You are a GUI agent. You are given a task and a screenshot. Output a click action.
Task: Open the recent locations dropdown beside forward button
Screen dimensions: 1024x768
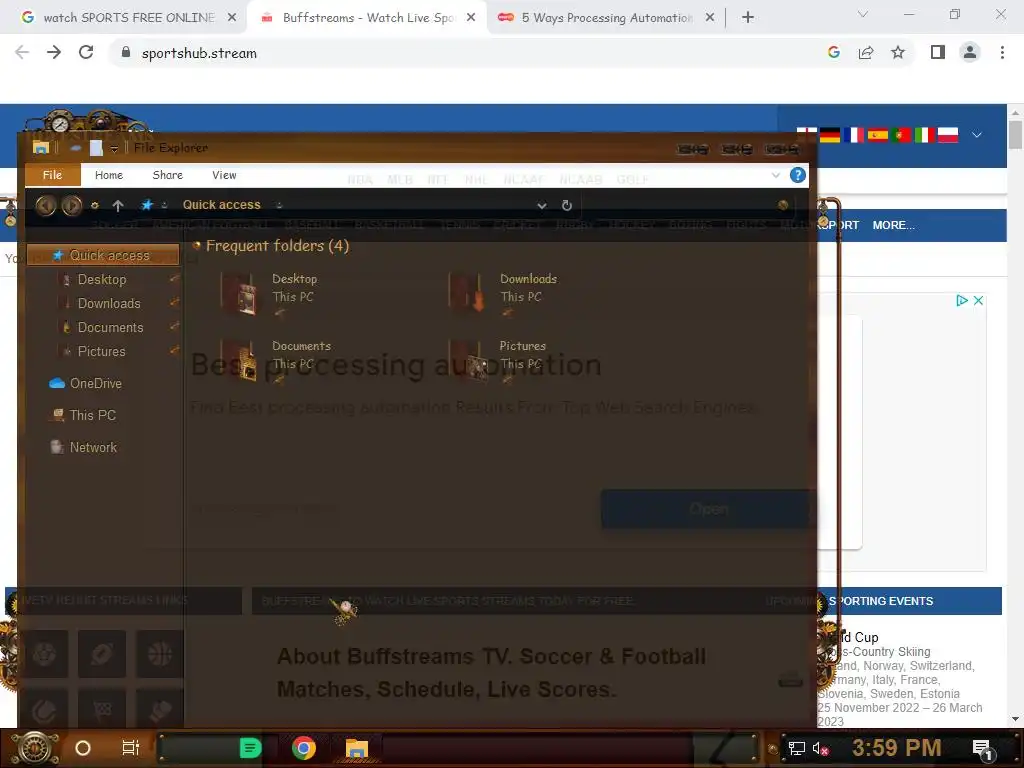pos(95,205)
